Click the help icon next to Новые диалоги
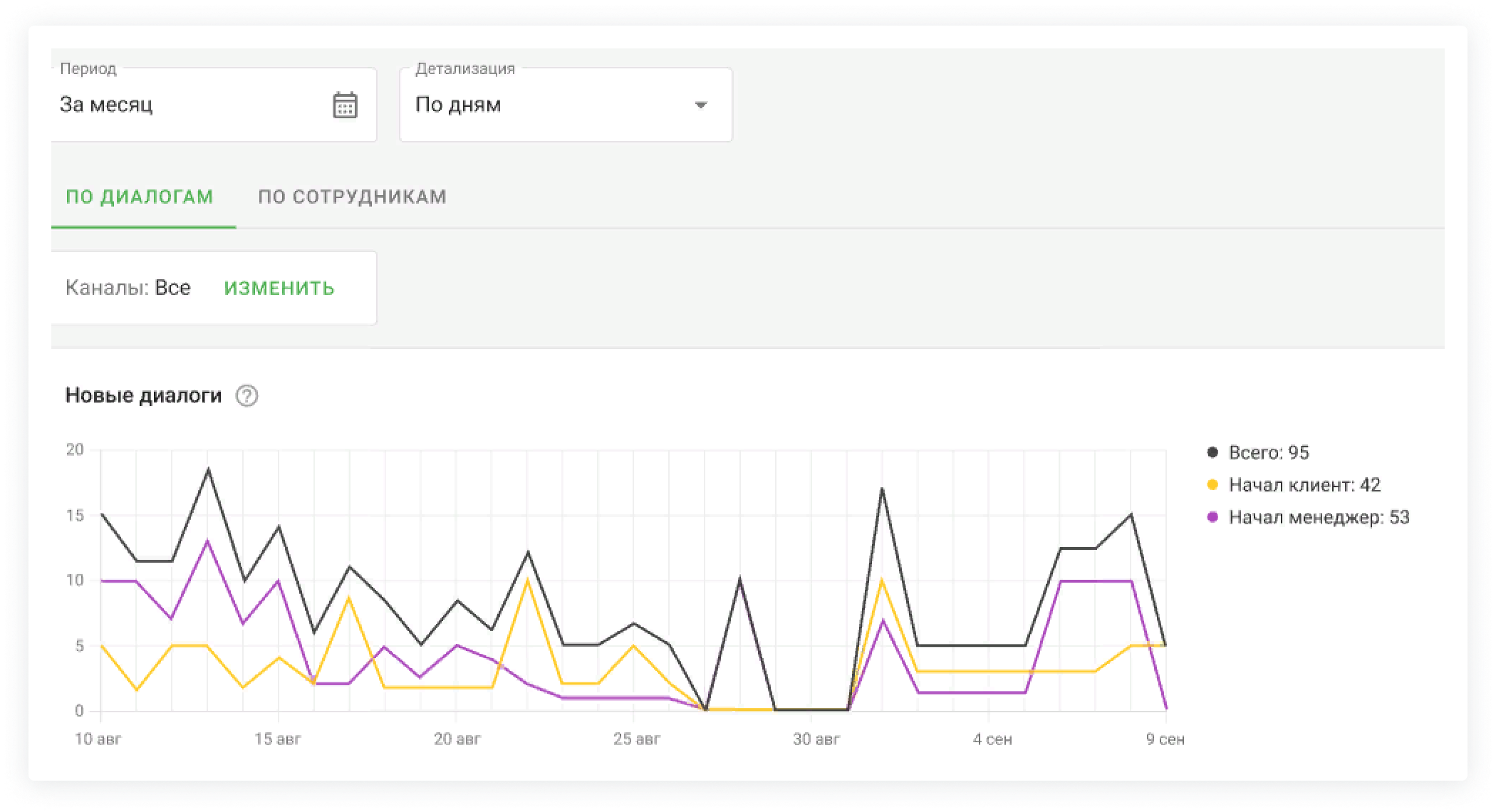Screen dimensions: 1496x812 point(246,396)
